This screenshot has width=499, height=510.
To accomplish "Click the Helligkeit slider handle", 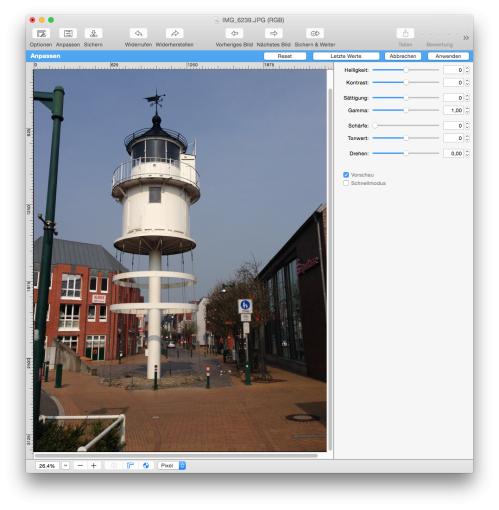I will click(406, 70).
